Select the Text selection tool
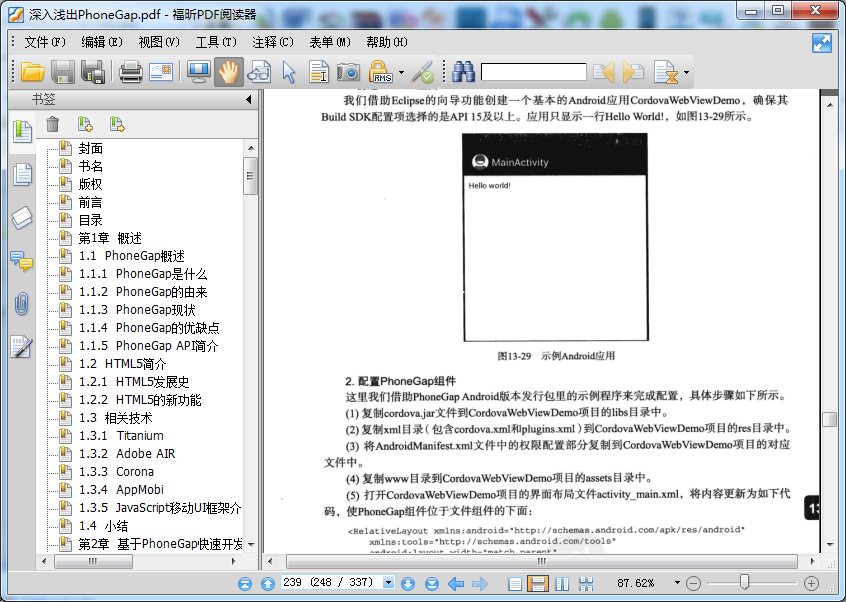This screenshot has height=602, width=846. click(319, 72)
